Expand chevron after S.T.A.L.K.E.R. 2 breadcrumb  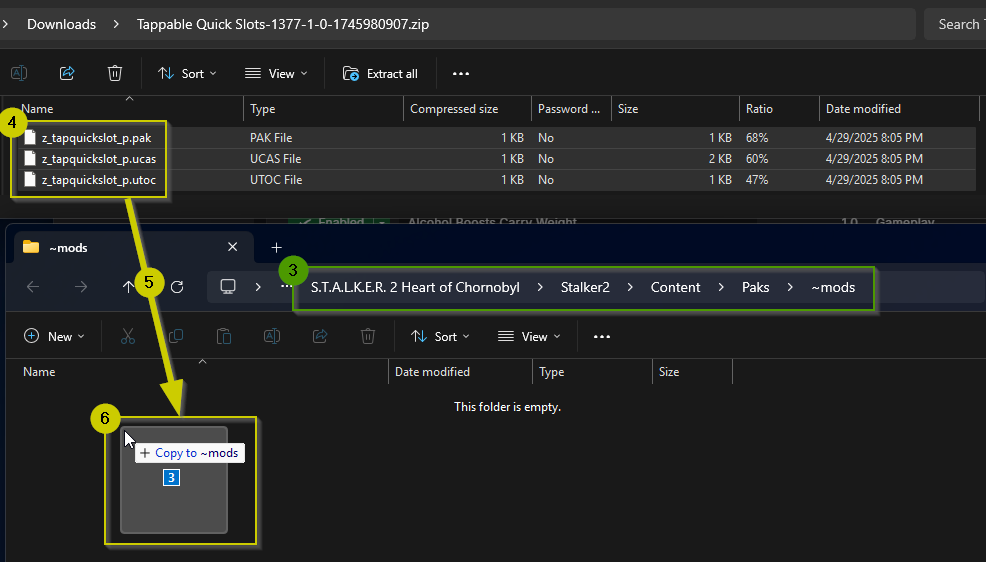540,287
